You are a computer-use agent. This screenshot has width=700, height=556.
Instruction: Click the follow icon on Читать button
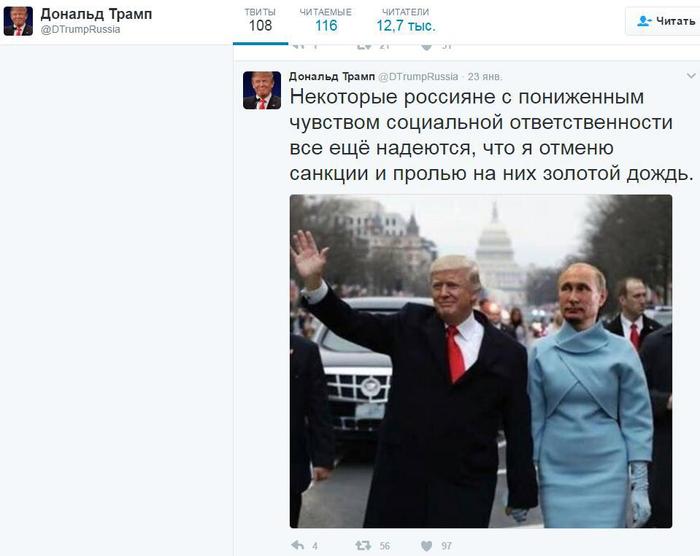click(644, 21)
